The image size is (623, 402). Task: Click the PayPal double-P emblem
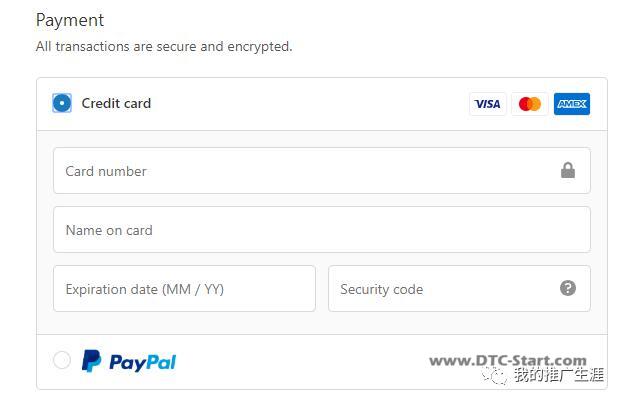point(91,361)
